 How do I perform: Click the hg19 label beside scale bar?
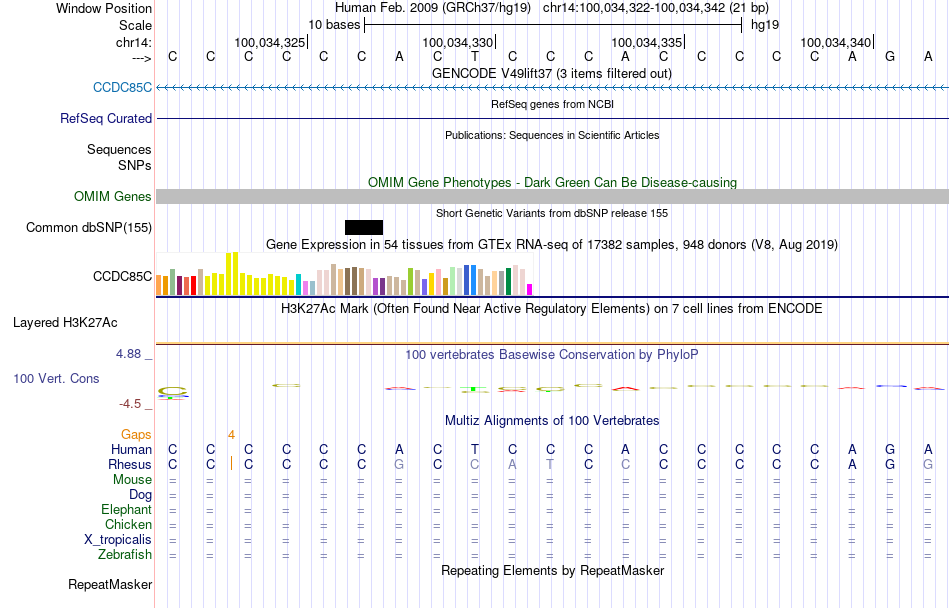[765, 25]
